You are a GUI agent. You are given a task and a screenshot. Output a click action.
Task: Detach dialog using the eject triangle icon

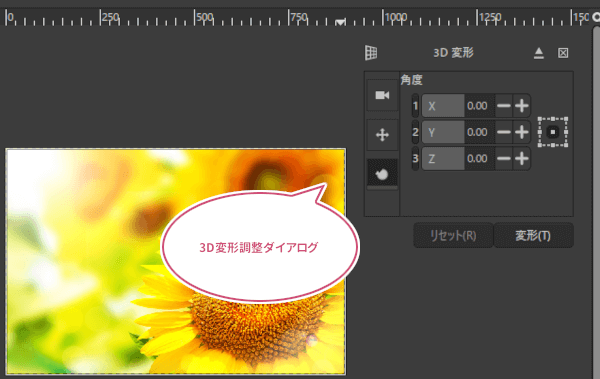click(x=539, y=53)
